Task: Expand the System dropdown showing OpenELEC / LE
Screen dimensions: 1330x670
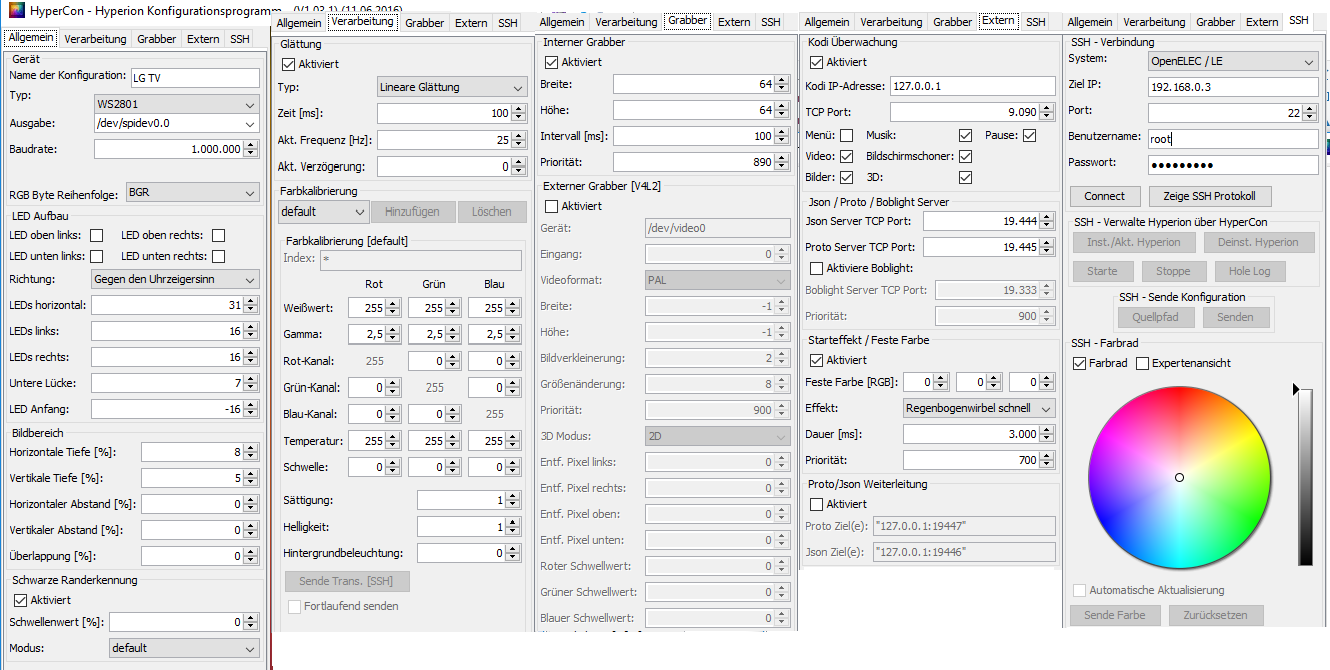Action: pyautogui.click(x=1232, y=61)
